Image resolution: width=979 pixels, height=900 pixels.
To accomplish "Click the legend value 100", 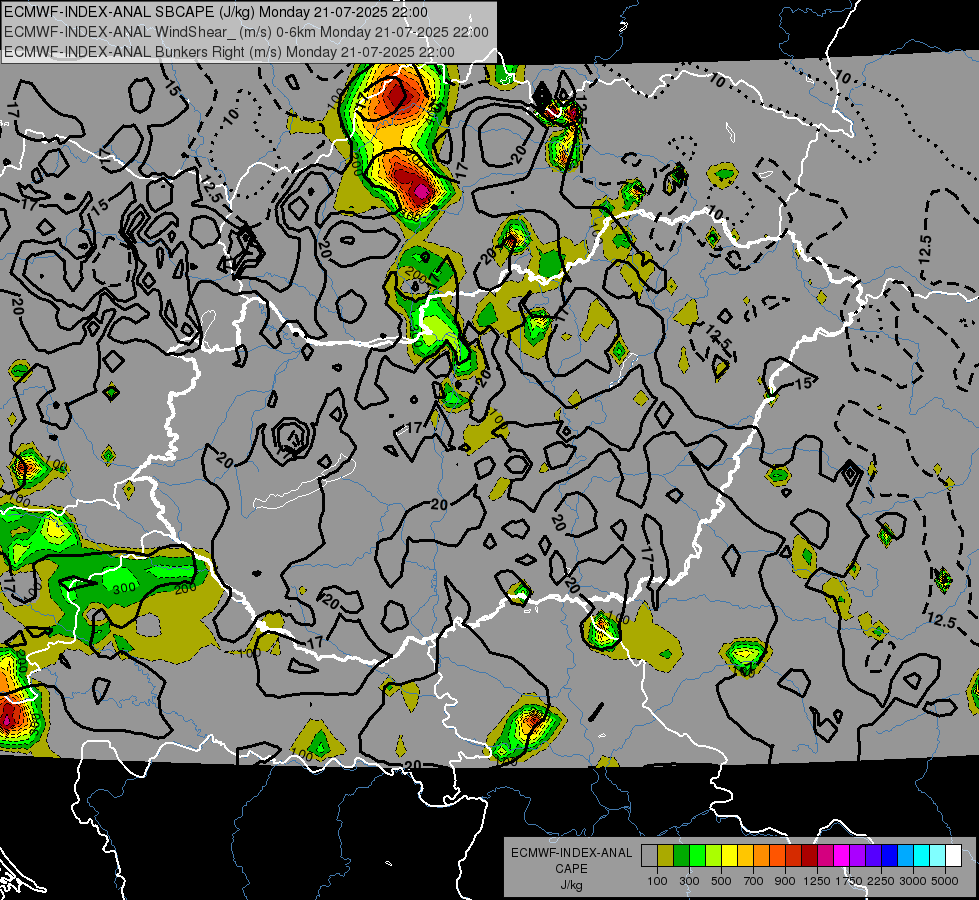I will tap(657, 881).
